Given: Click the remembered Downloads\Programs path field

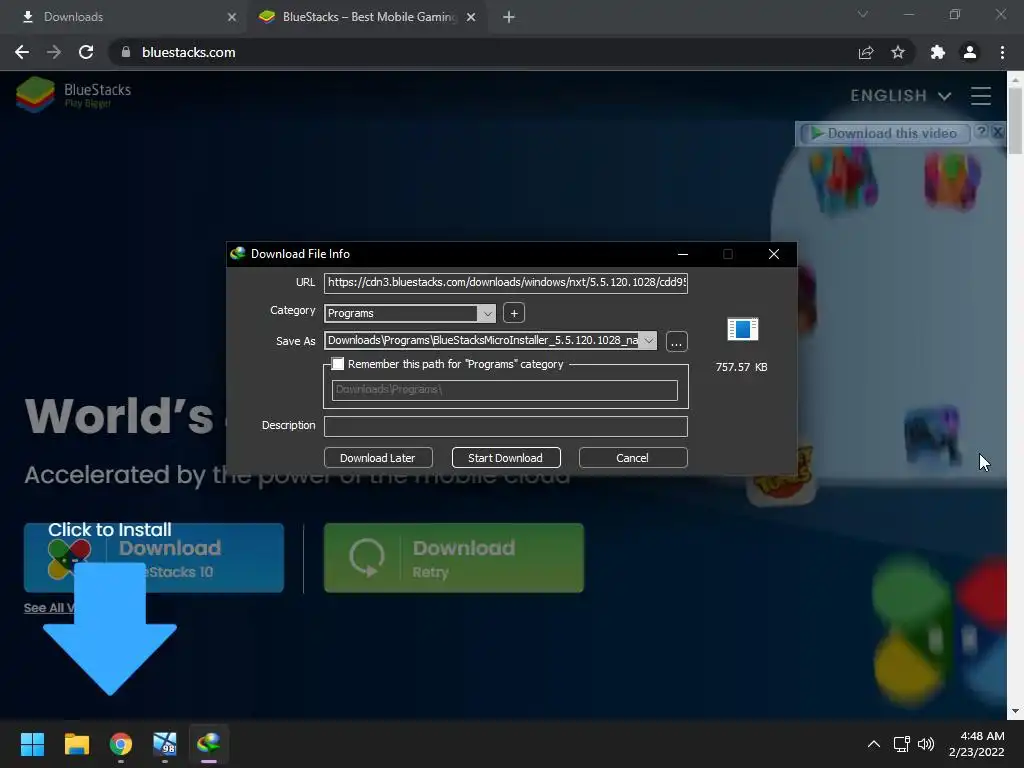Looking at the screenshot, I should (x=504, y=390).
